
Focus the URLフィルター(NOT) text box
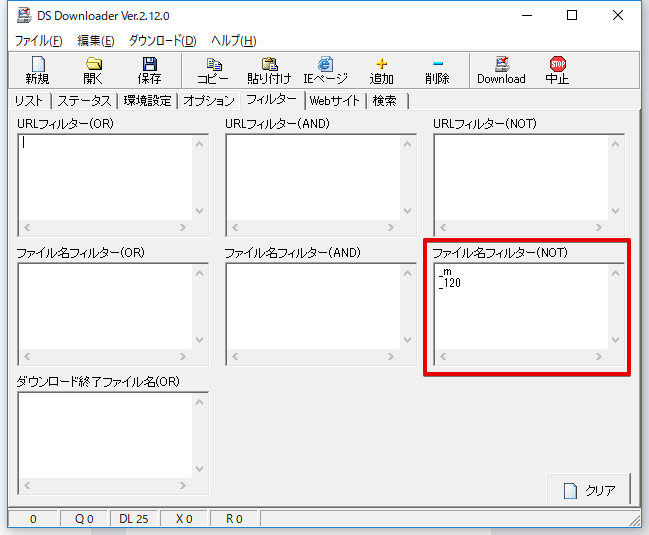(522, 178)
